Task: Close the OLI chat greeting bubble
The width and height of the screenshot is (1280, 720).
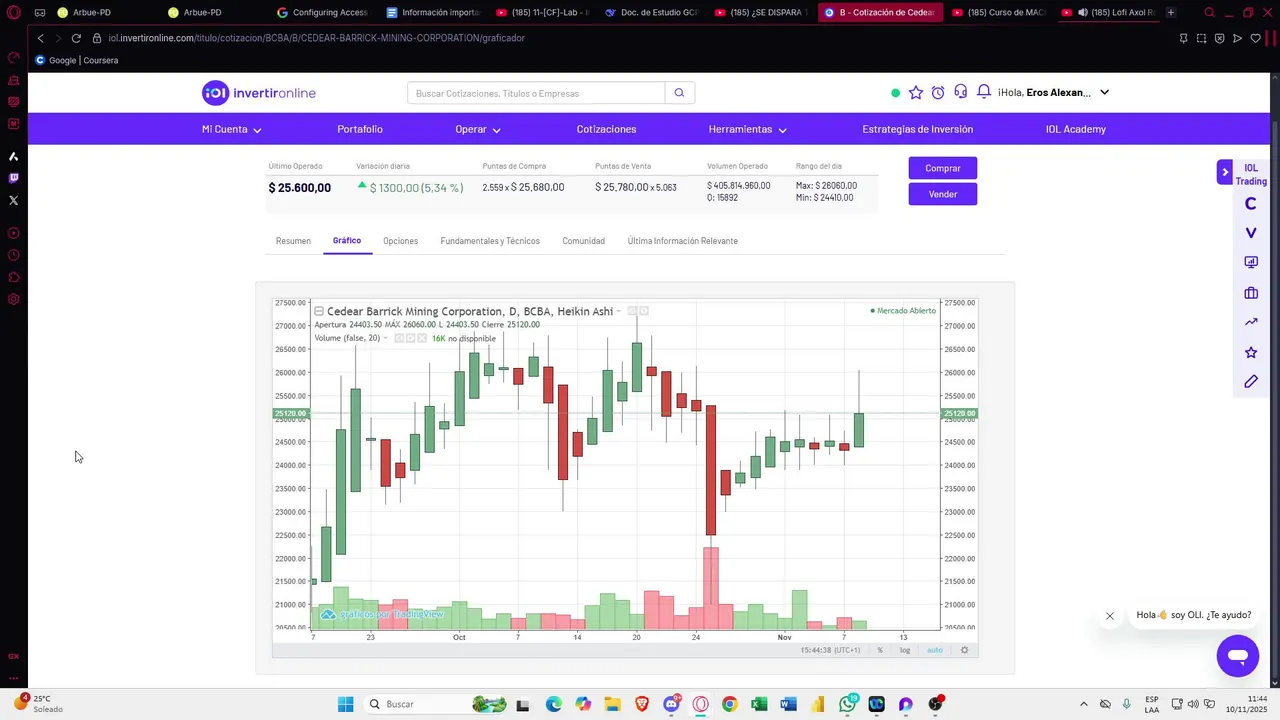Action: point(1110,616)
